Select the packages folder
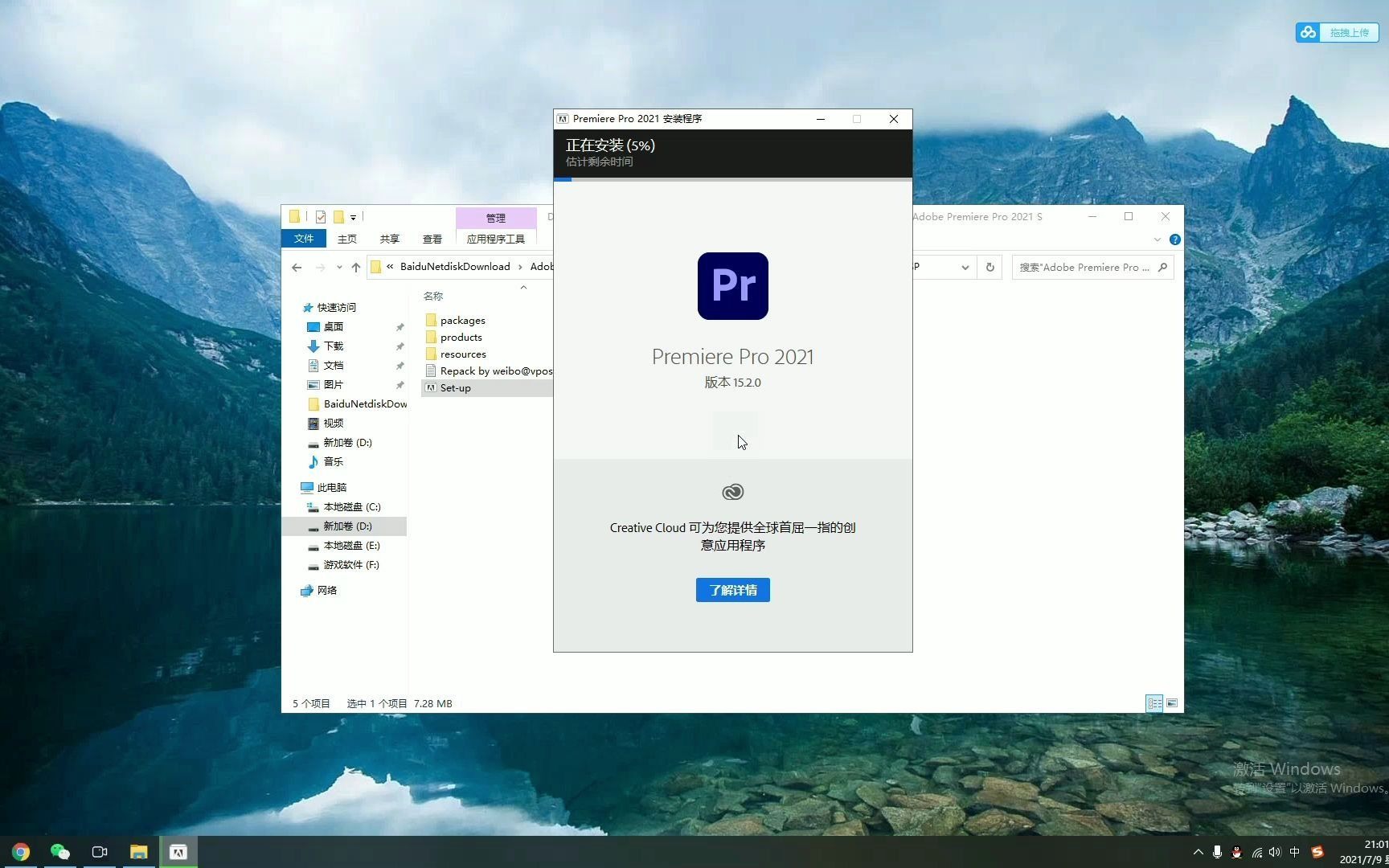Image resolution: width=1389 pixels, height=868 pixels. (462, 321)
